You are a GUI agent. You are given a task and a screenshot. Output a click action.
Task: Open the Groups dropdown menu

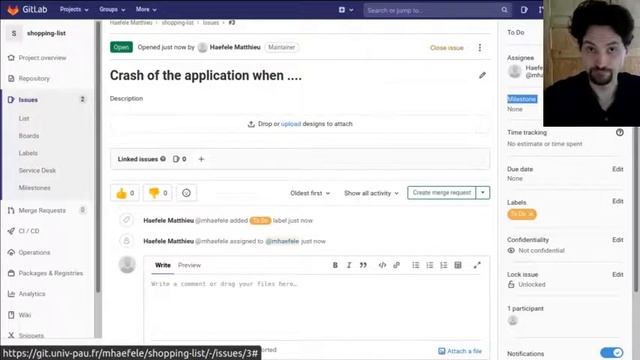click(x=112, y=9)
